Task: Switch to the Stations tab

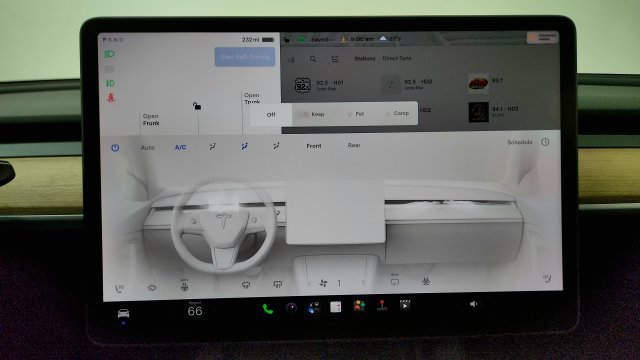Action: (x=364, y=58)
